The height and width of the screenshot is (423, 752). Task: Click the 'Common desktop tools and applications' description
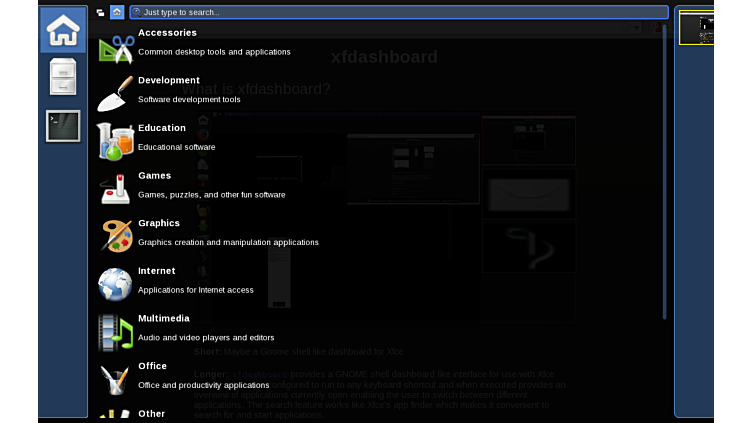[x=214, y=52]
